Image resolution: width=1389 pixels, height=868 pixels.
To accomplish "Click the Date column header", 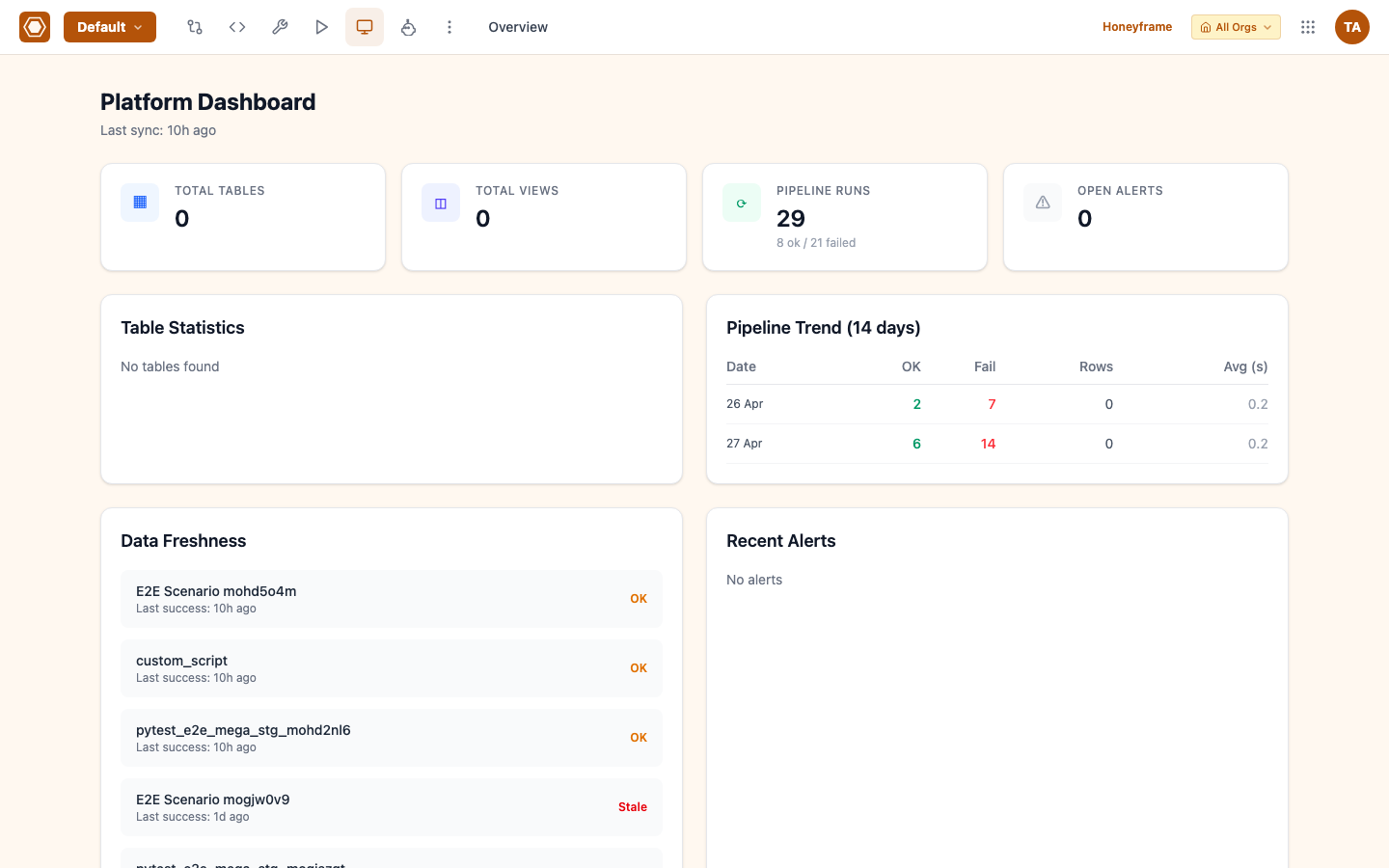I will [741, 366].
